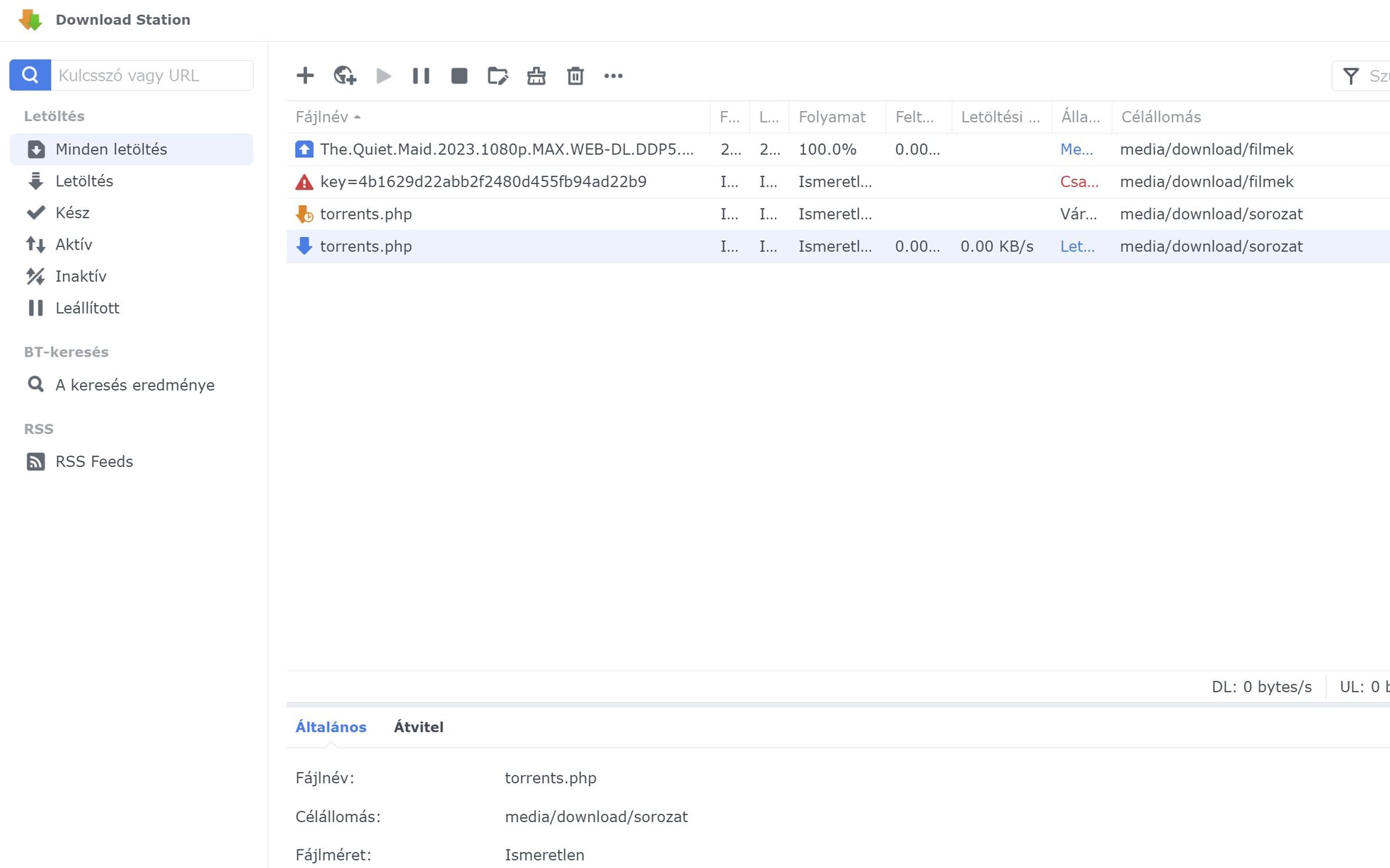Screen dimensions: 1390x868
Task: Sort by the F... size column header
Action: 730,117
